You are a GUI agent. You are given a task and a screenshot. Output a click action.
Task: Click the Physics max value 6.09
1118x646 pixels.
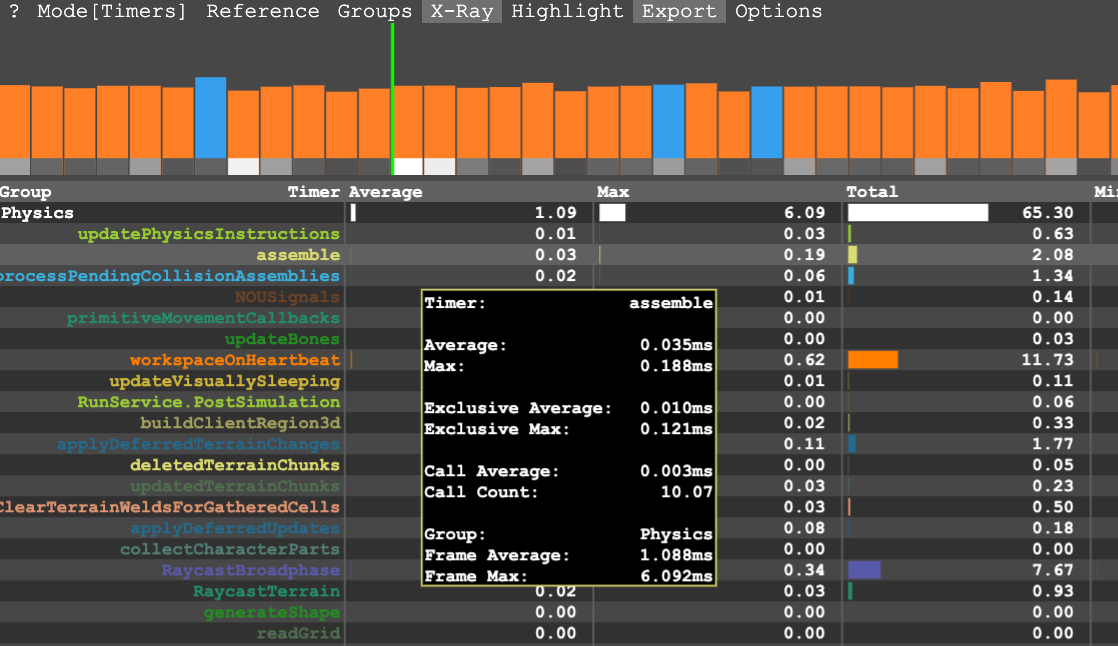(804, 213)
